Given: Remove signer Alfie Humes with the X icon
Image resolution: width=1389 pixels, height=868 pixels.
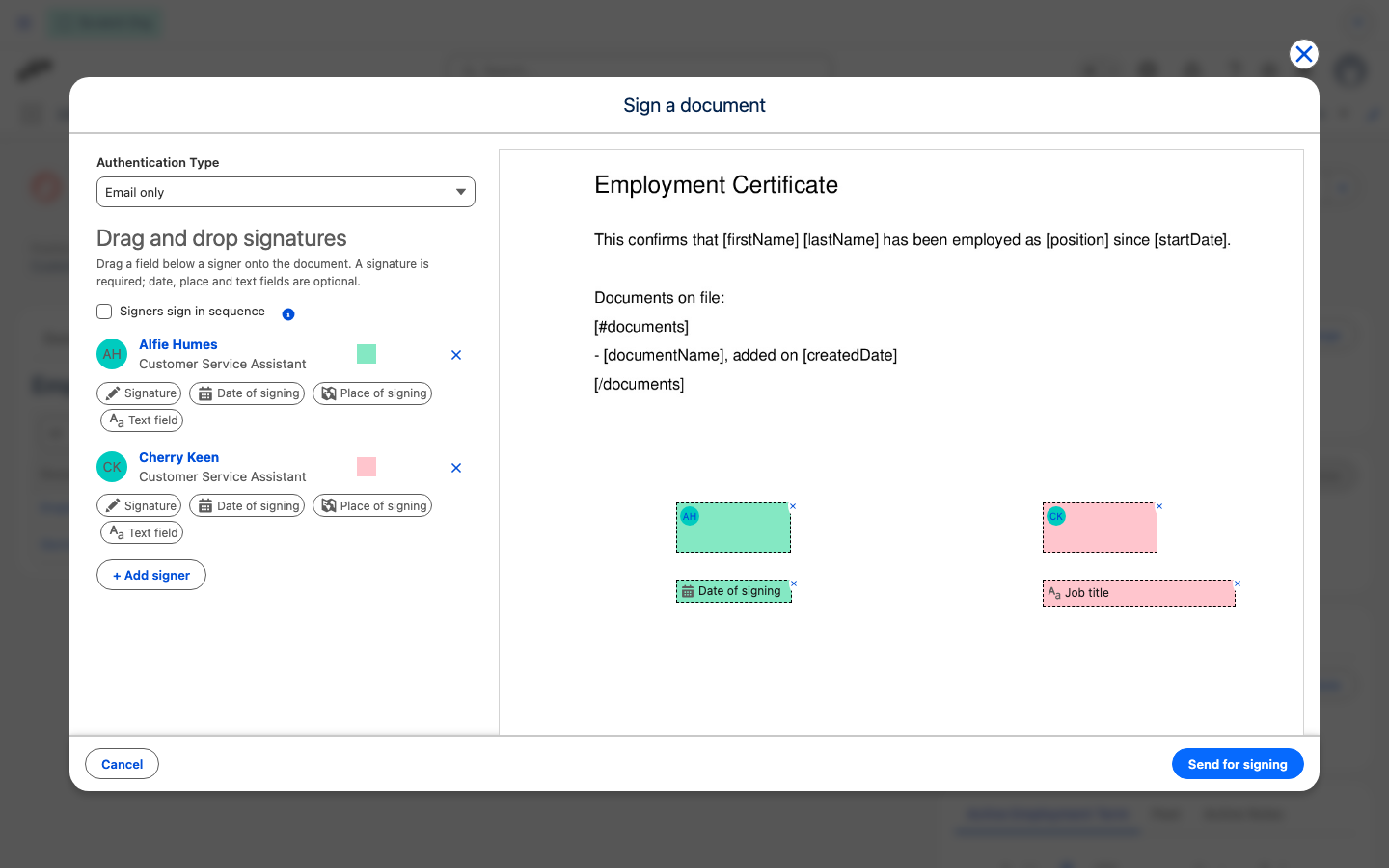Looking at the screenshot, I should (456, 355).
